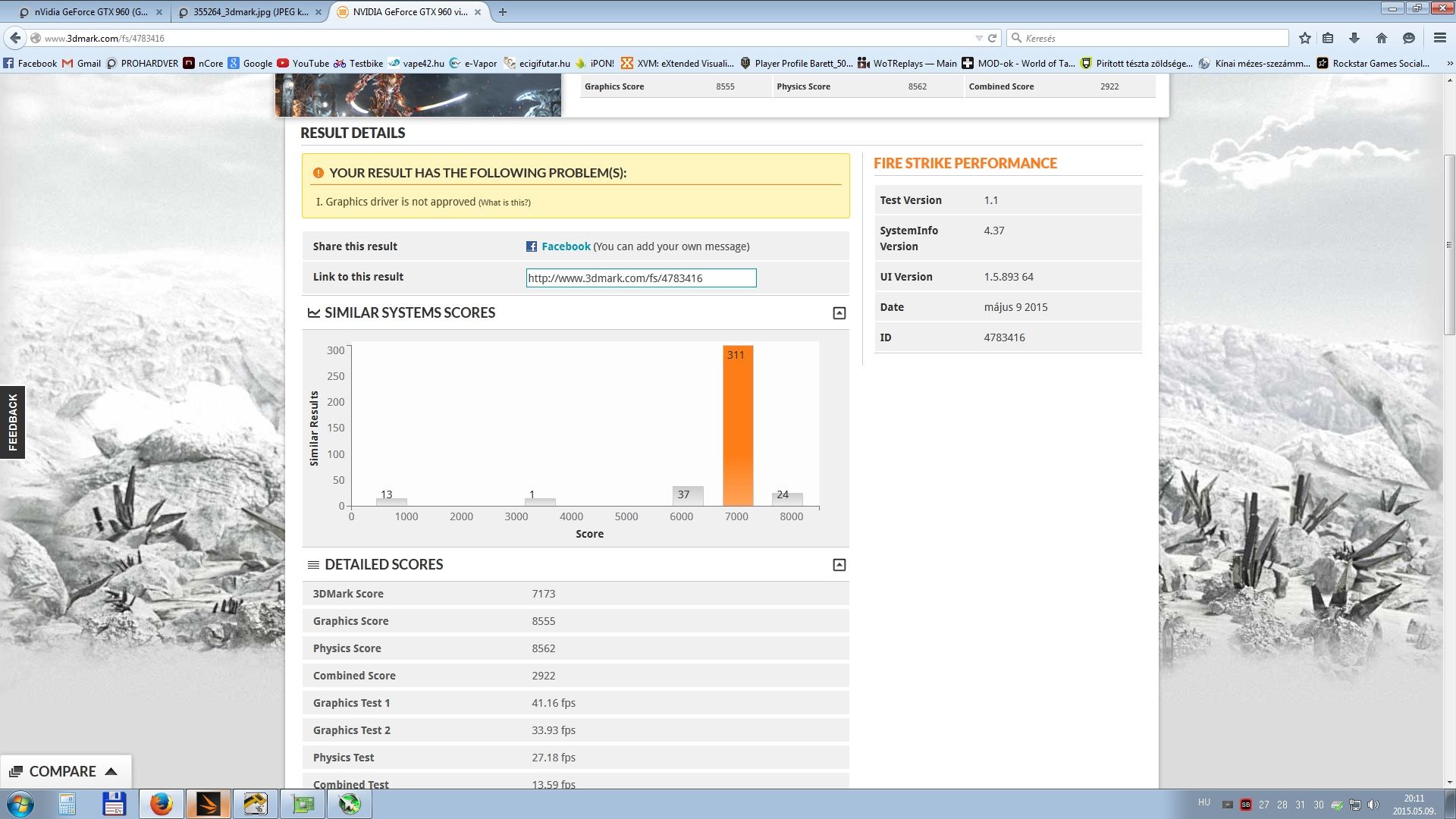Bookmark this page with the star icon
This screenshot has width=1456, height=819.
(1305, 38)
